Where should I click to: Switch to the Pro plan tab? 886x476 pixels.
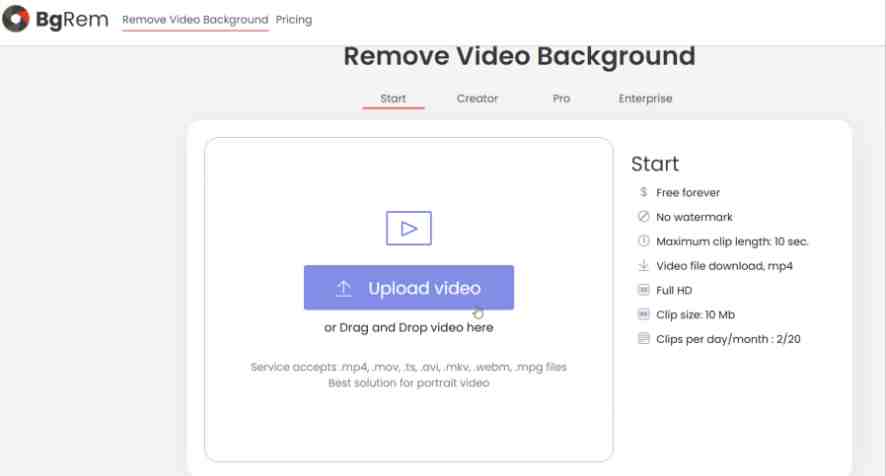click(561, 98)
